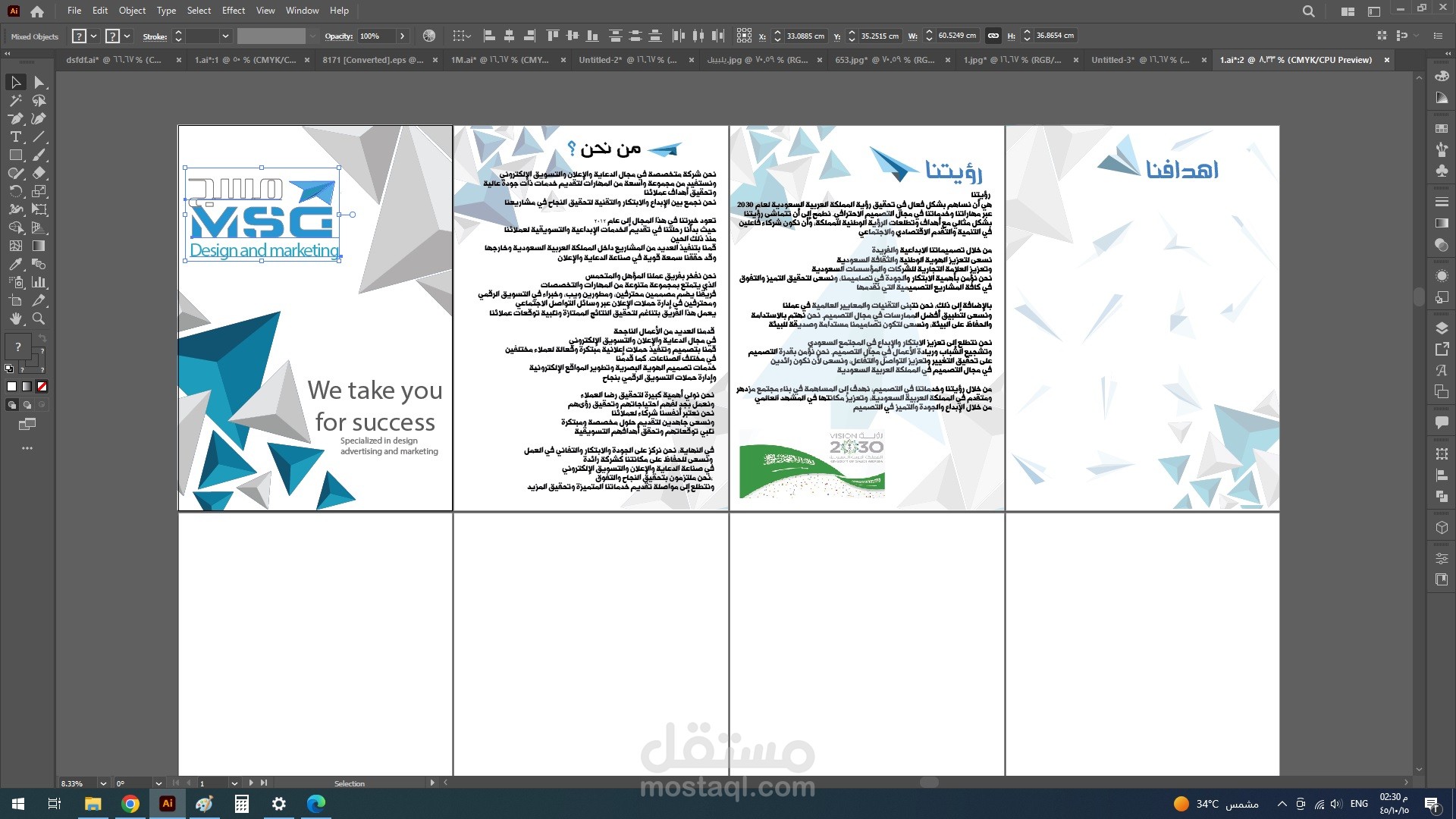The image size is (1456, 819).
Task: Pick the Eyedropper tool
Action: (x=15, y=265)
